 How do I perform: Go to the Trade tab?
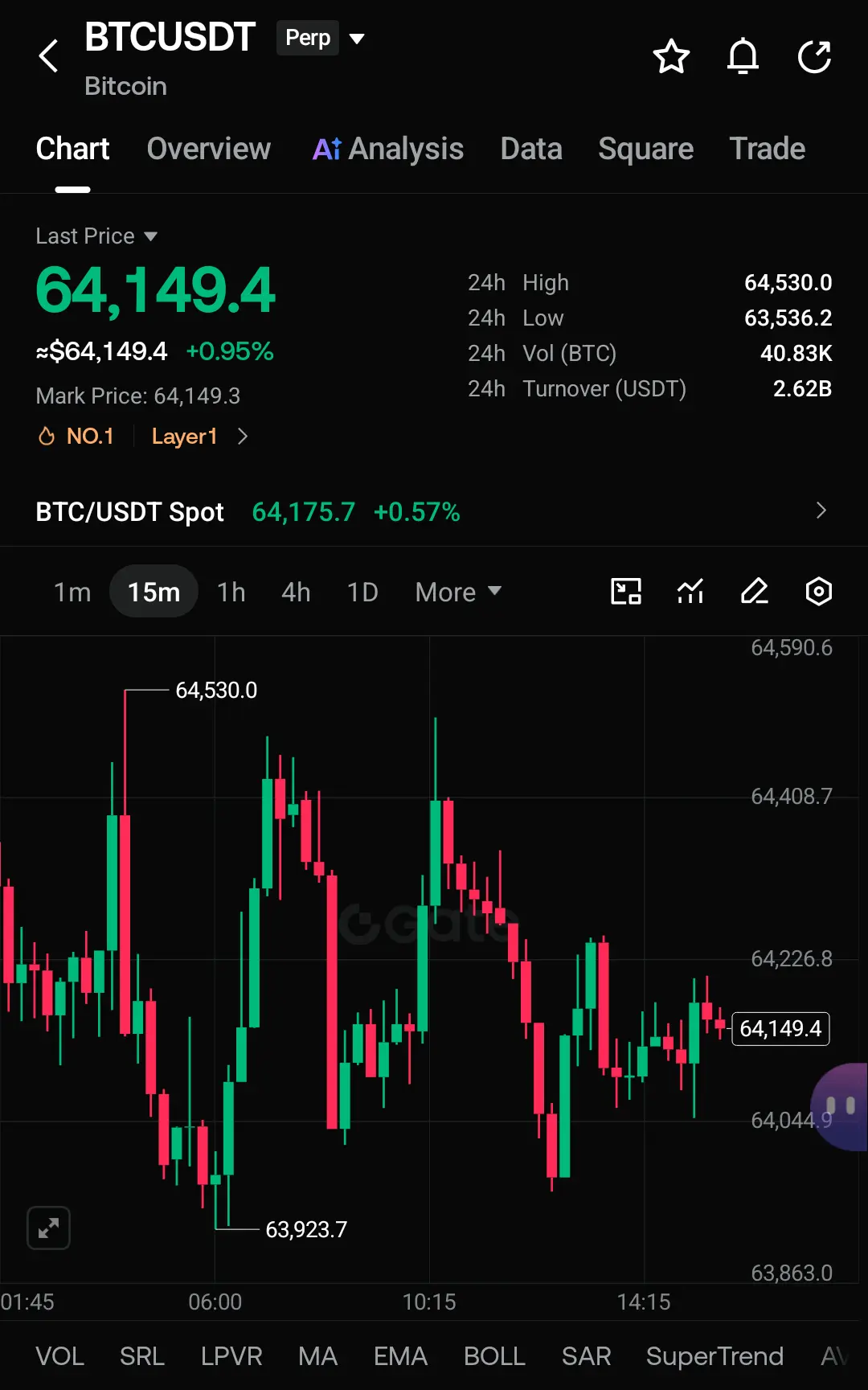768,149
